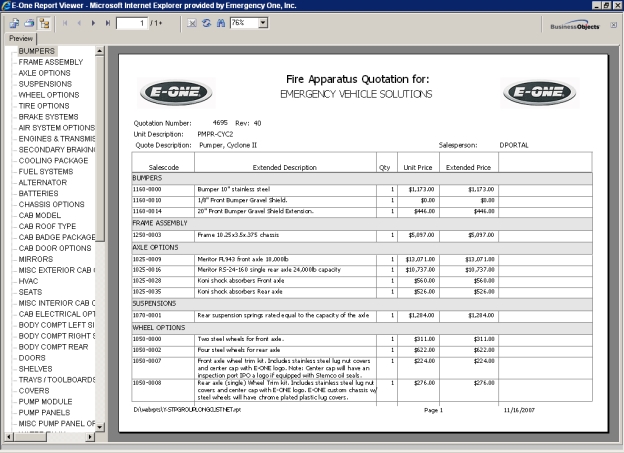
Task: Click the page number input field
Action: [x=132, y=23]
